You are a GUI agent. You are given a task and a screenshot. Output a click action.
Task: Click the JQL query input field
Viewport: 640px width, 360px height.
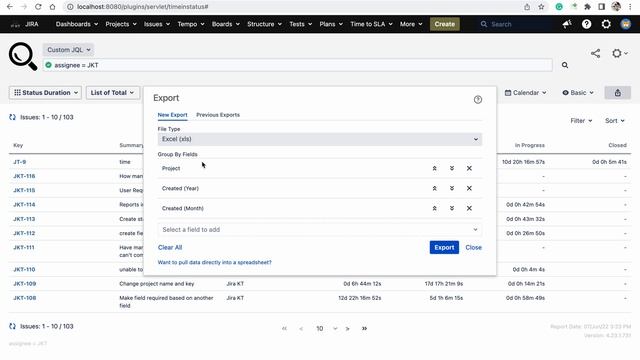[298, 65]
